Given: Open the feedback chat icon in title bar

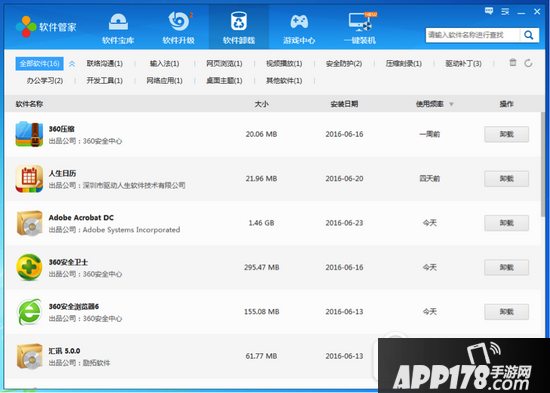Looking at the screenshot, I should point(489,11).
